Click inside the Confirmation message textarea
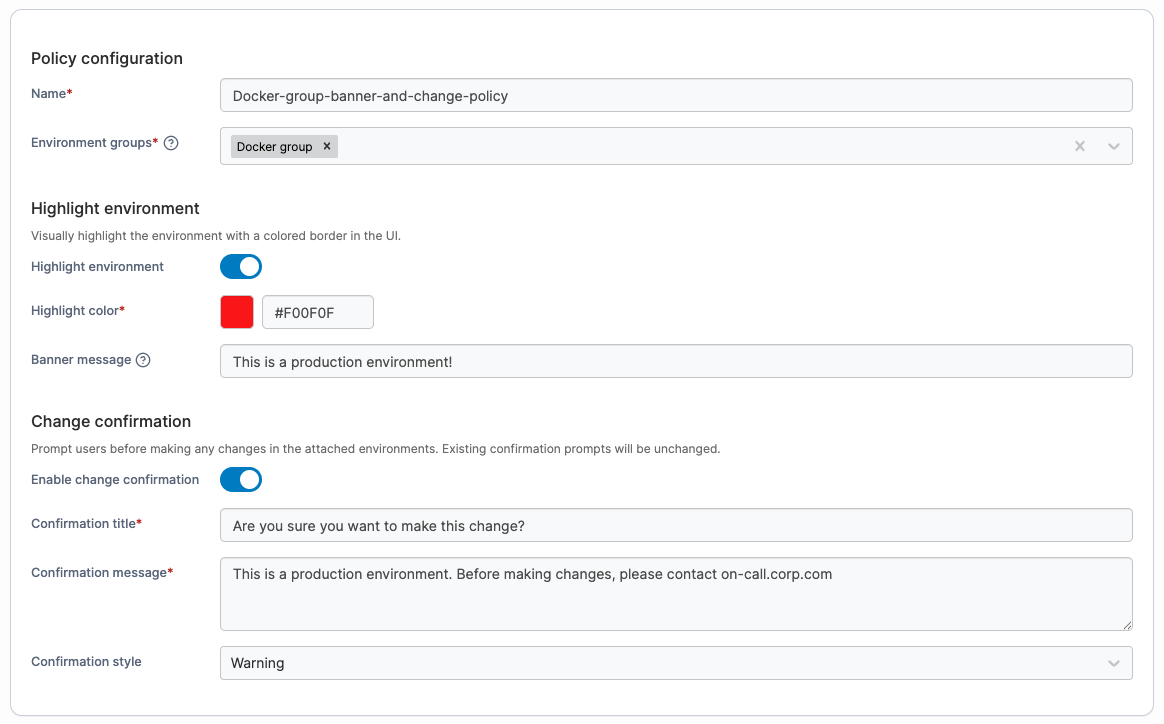The height and width of the screenshot is (724, 1164). (676, 594)
